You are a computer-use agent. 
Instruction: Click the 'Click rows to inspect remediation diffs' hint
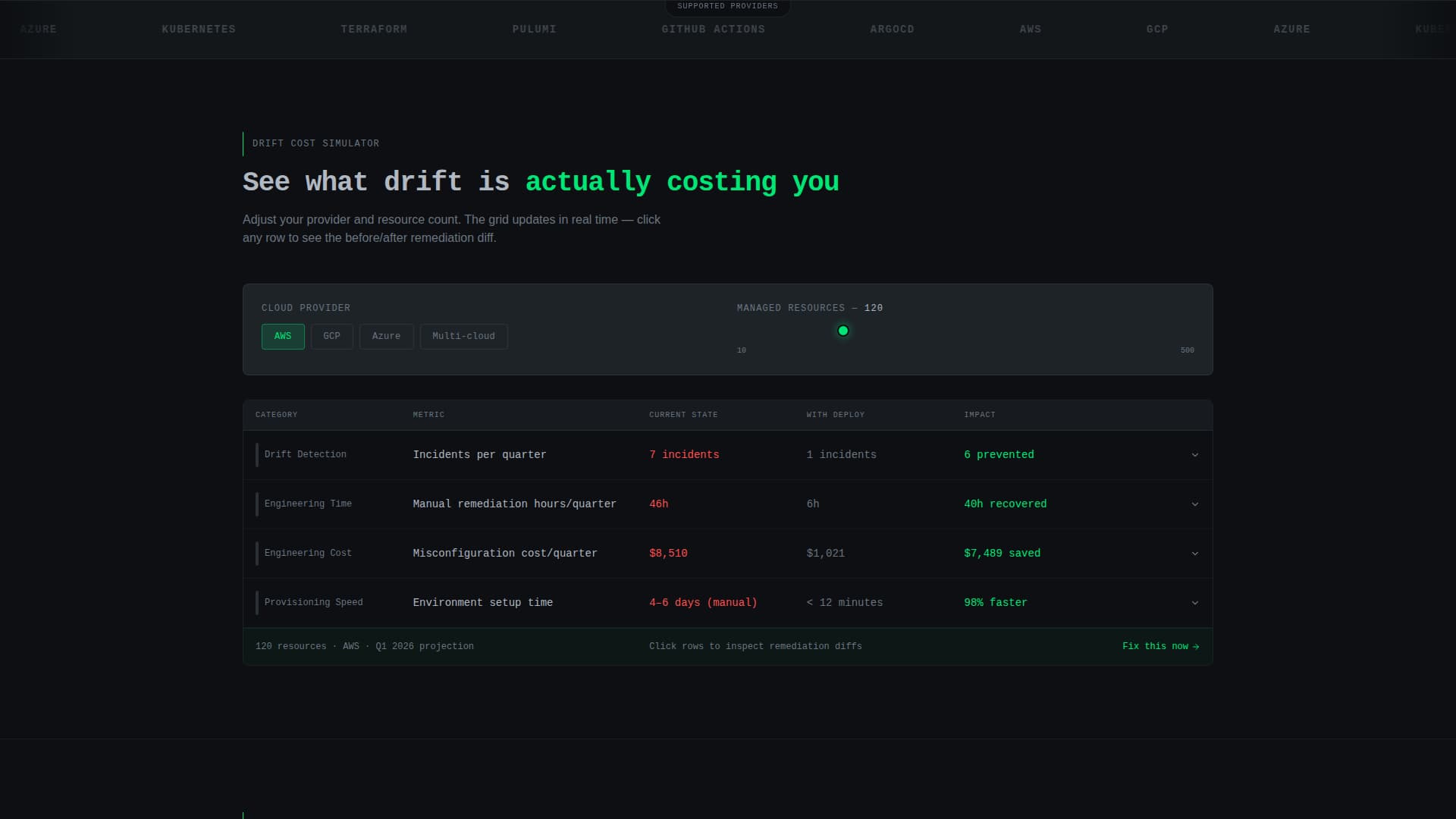tap(755, 647)
